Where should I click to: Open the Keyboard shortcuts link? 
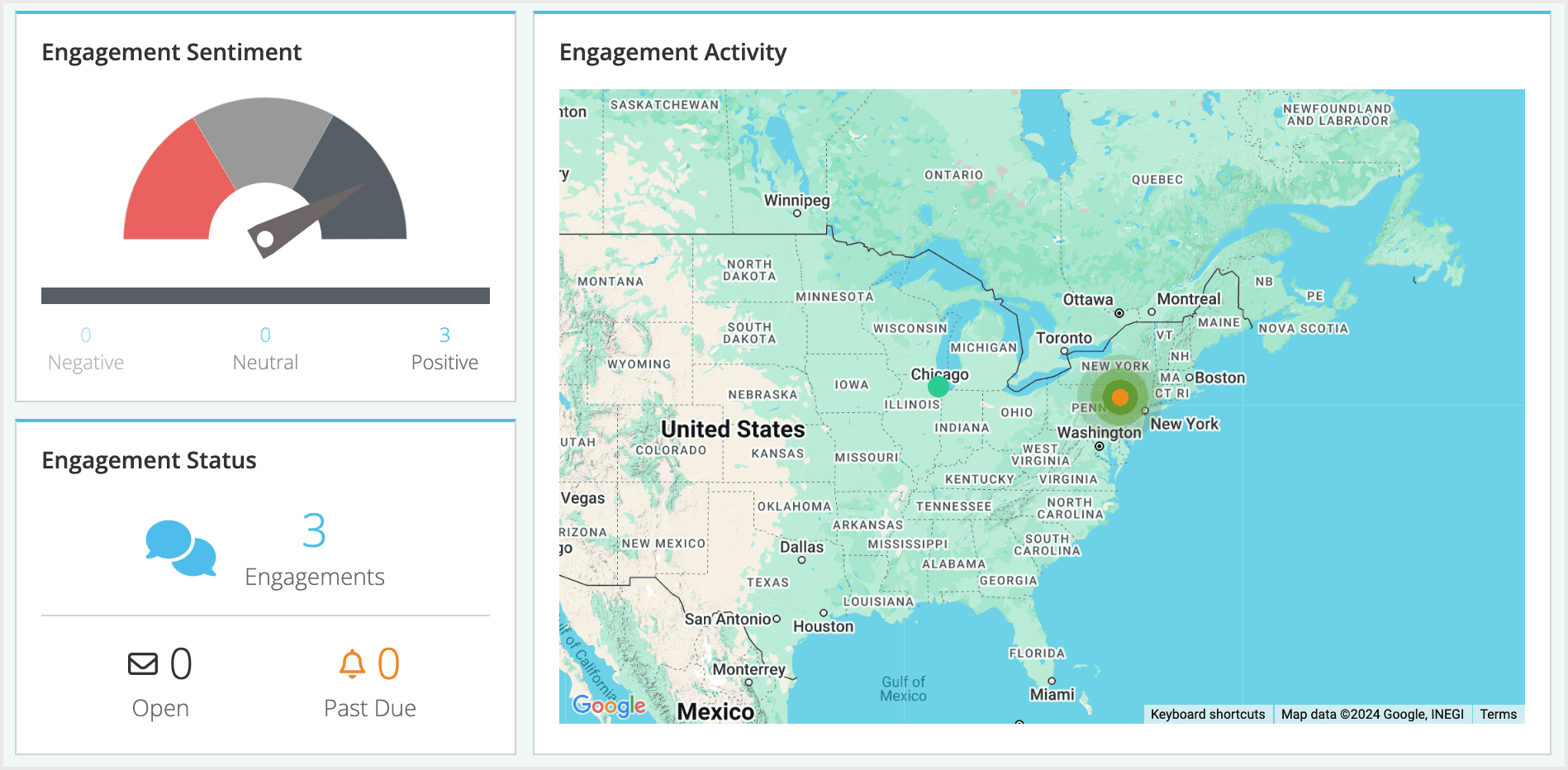tap(1208, 714)
